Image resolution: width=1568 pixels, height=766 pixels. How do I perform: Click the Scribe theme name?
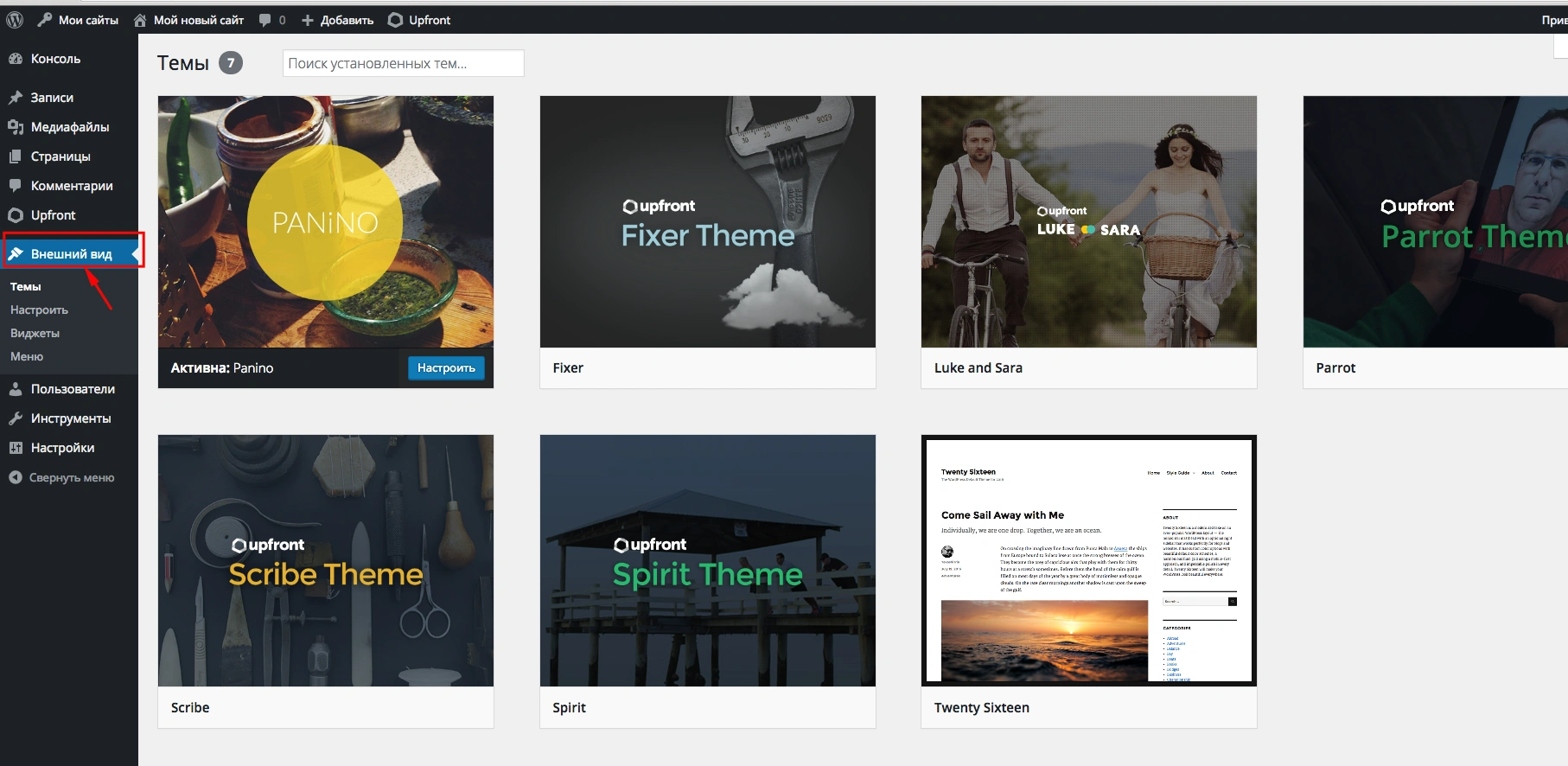[190, 707]
